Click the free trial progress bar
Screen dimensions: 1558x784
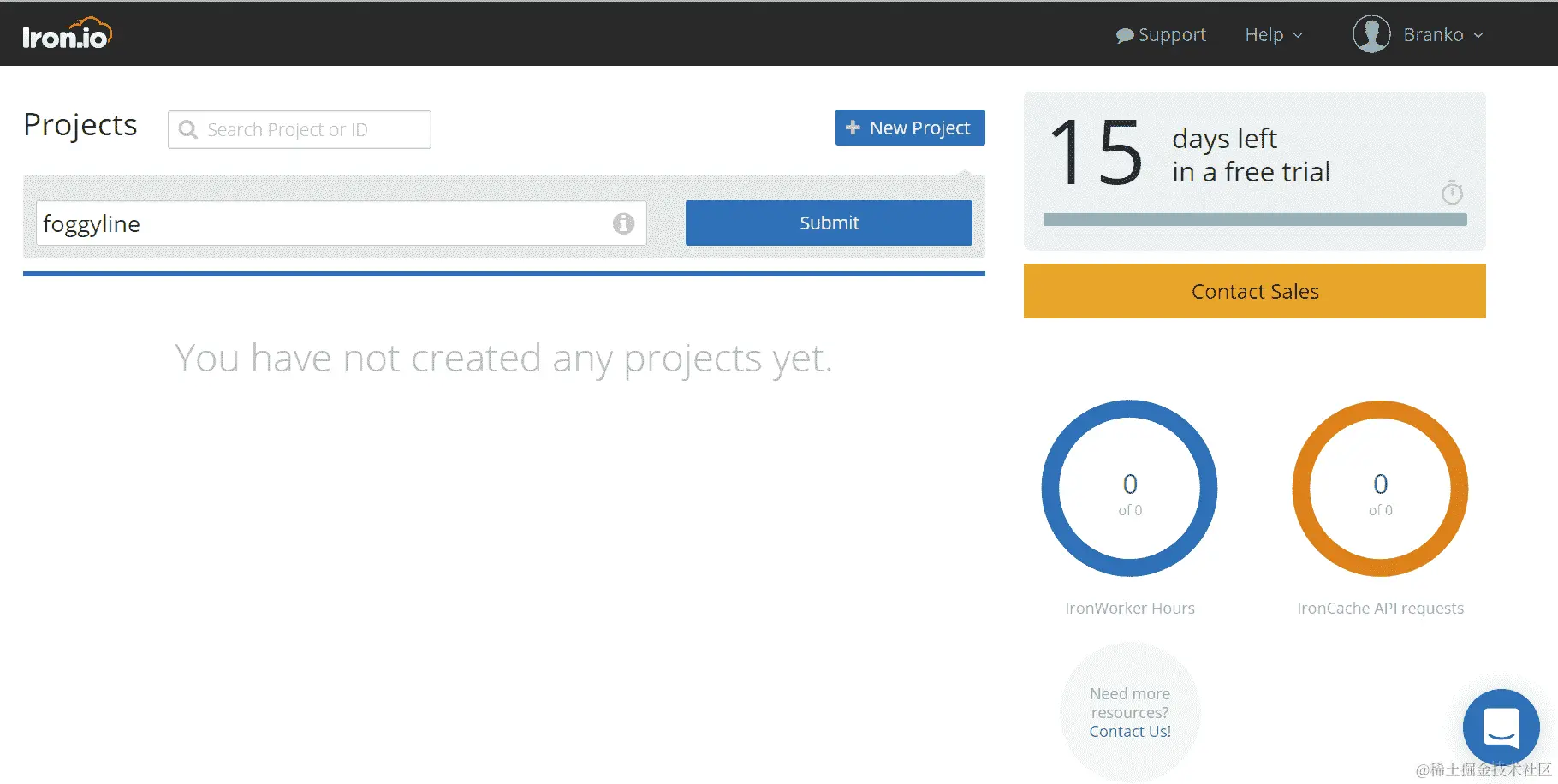click(x=1255, y=220)
